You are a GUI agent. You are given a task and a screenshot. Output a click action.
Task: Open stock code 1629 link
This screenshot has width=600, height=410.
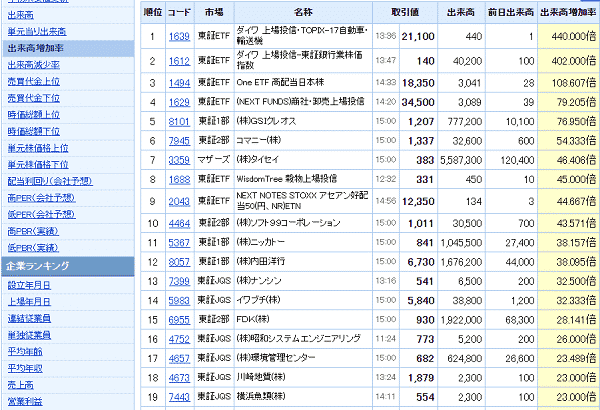(179, 102)
